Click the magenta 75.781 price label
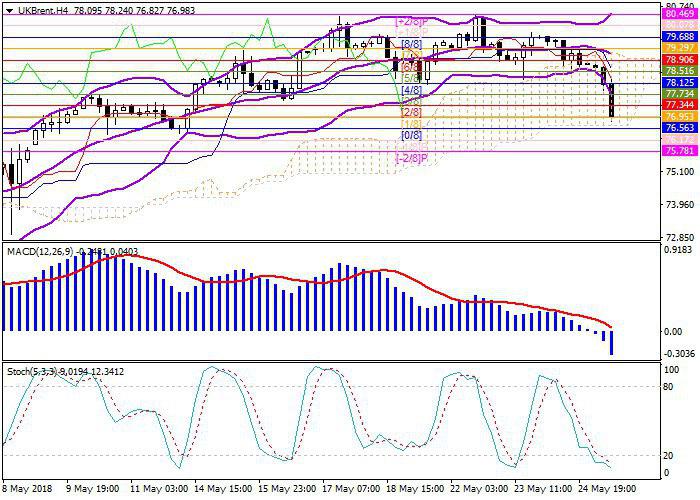This screenshot has height=500, width=700. pos(680,152)
